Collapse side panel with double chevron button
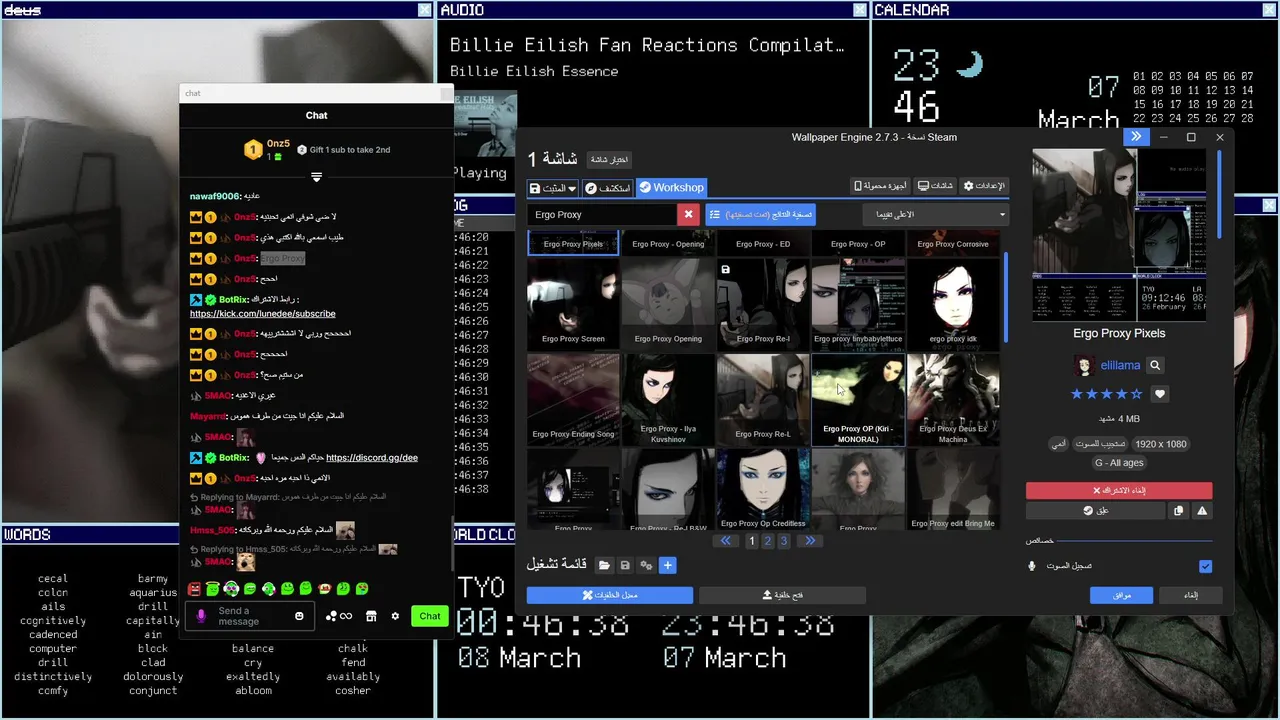The width and height of the screenshot is (1280, 720). pos(1135,137)
